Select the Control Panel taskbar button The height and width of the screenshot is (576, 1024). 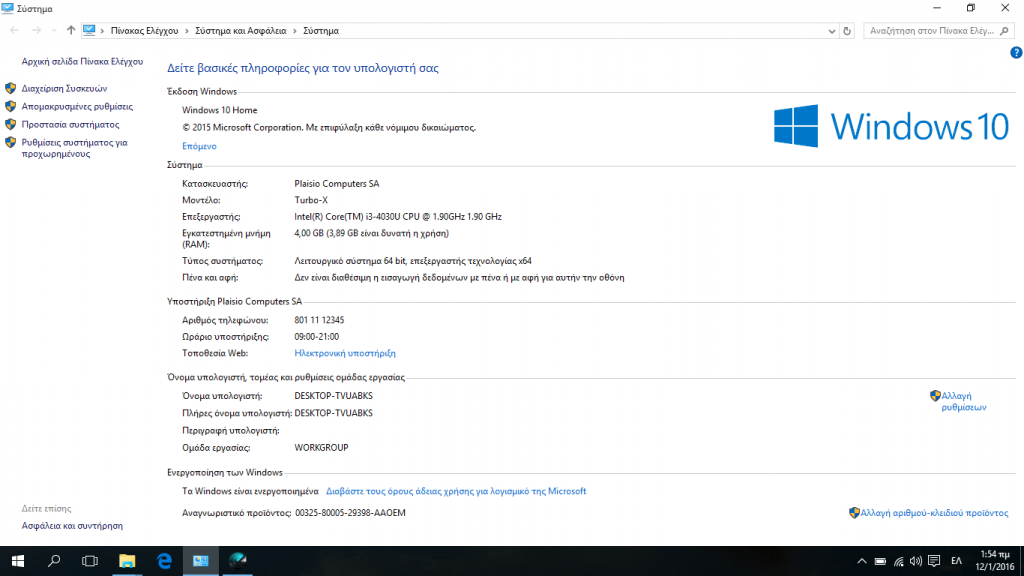click(200, 561)
